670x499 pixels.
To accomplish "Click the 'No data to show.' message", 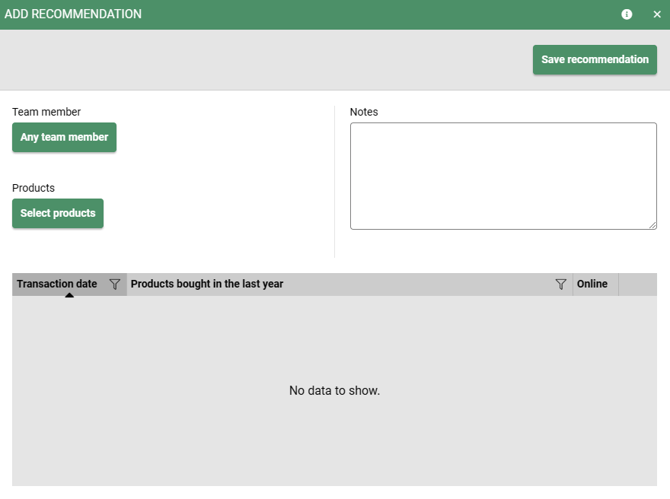I will click(x=334, y=390).
